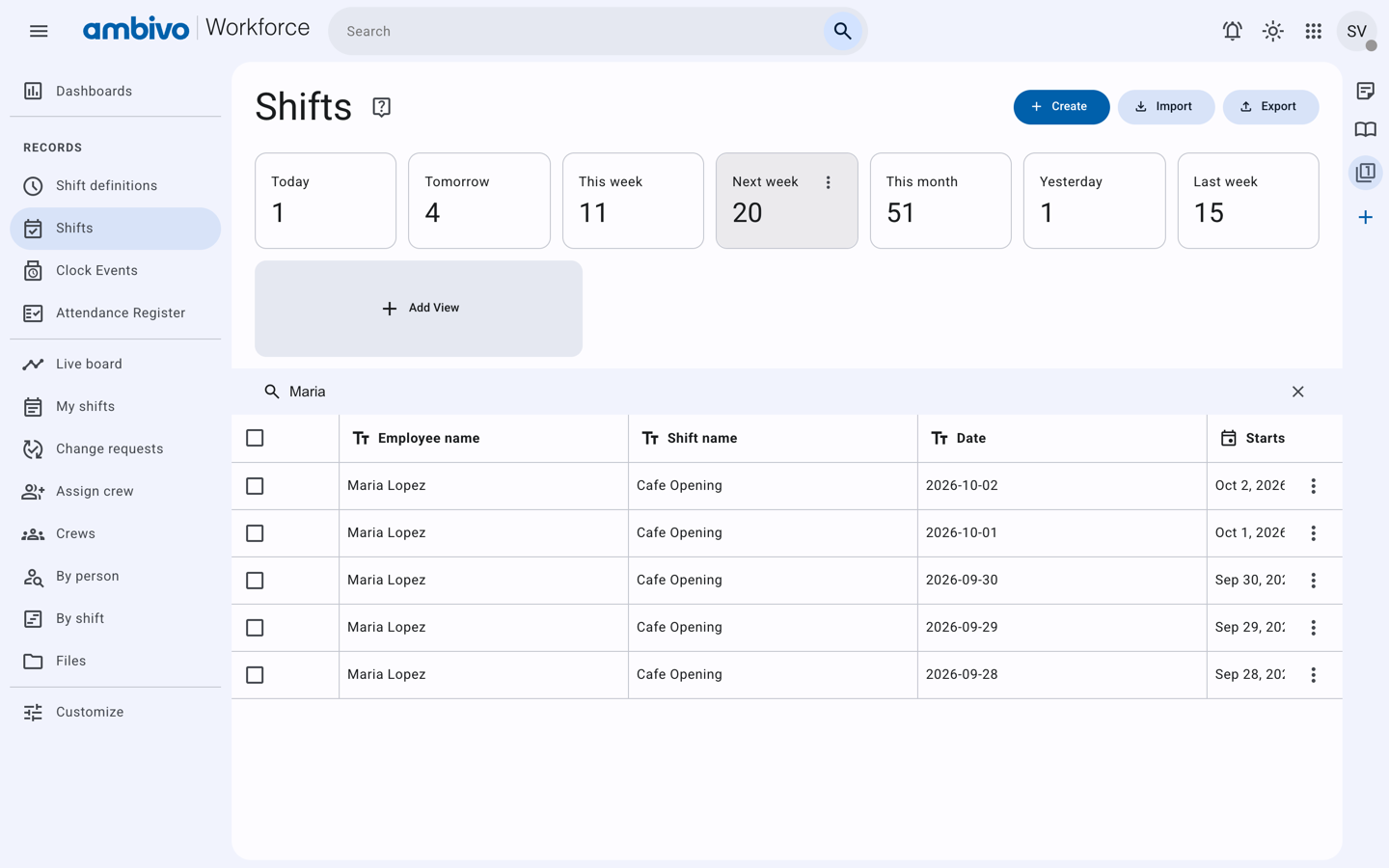Open the book guide icon
This screenshot has width=1389, height=868.
pos(1365,129)
